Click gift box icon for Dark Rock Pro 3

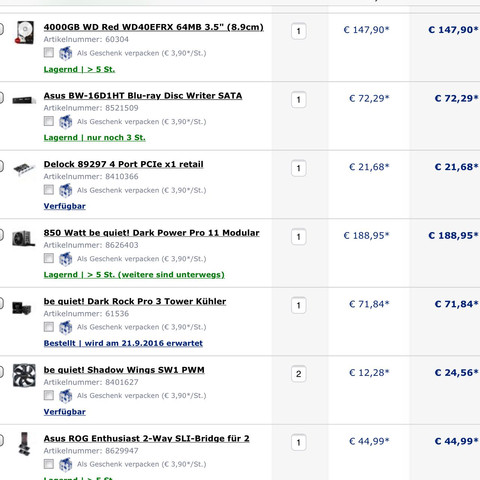click(x=65, y=327)
